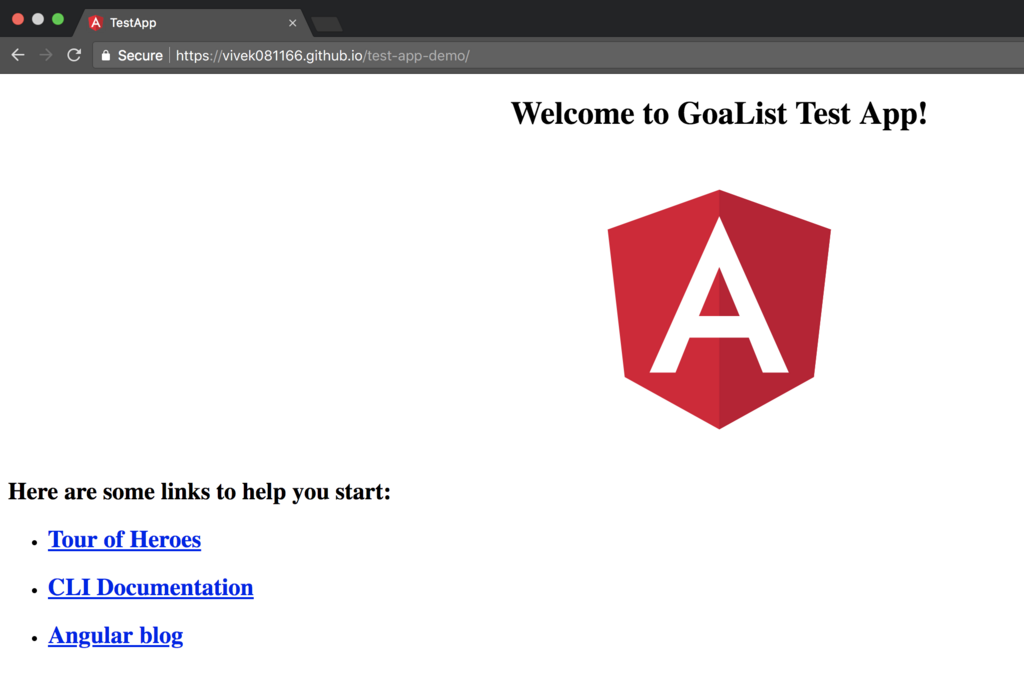Click the padlock Secure icon
The height and width of the screenshot is (692, 1024).
pos(106,55)
